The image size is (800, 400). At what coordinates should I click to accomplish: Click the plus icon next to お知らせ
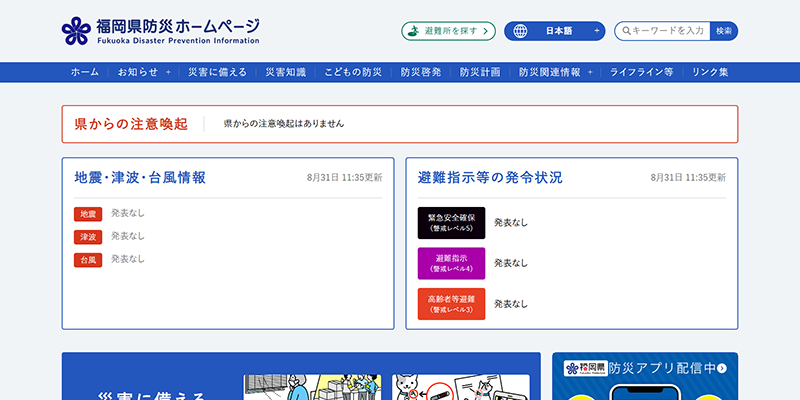click(x=168, y=72)
